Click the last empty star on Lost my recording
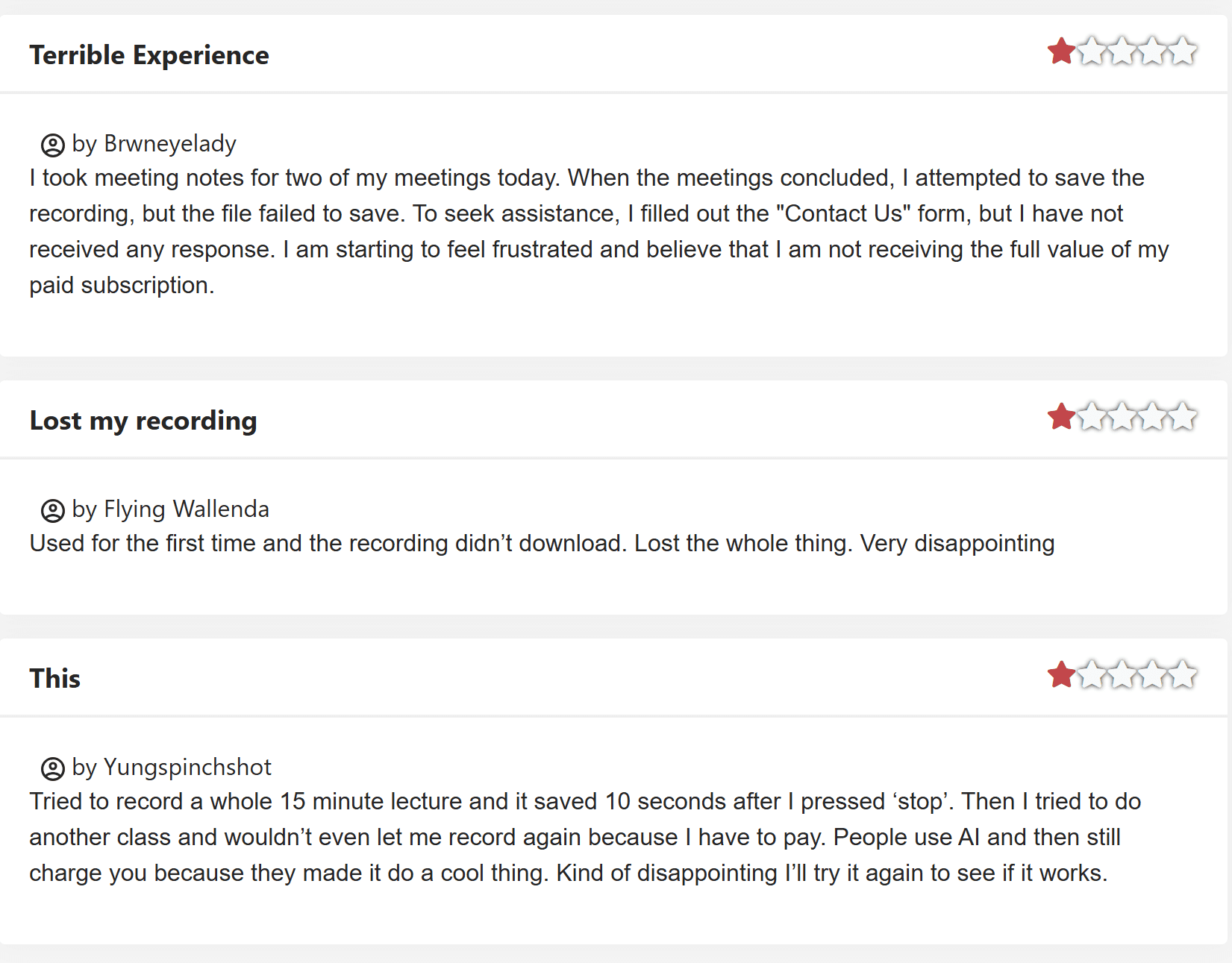1232x963 pixels. point(1183,417)
